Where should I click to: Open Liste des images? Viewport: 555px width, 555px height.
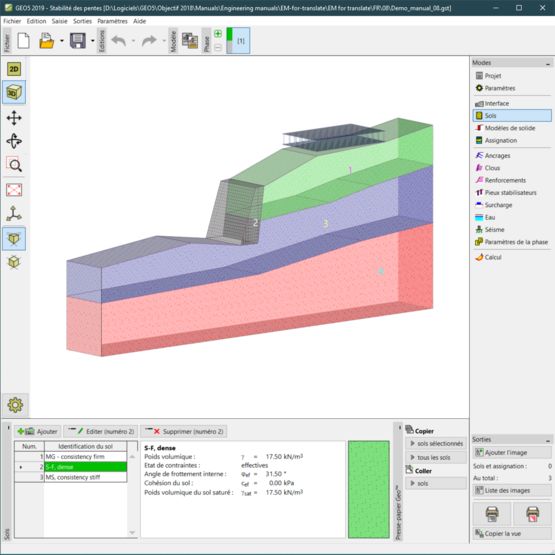tap(512, 490)
